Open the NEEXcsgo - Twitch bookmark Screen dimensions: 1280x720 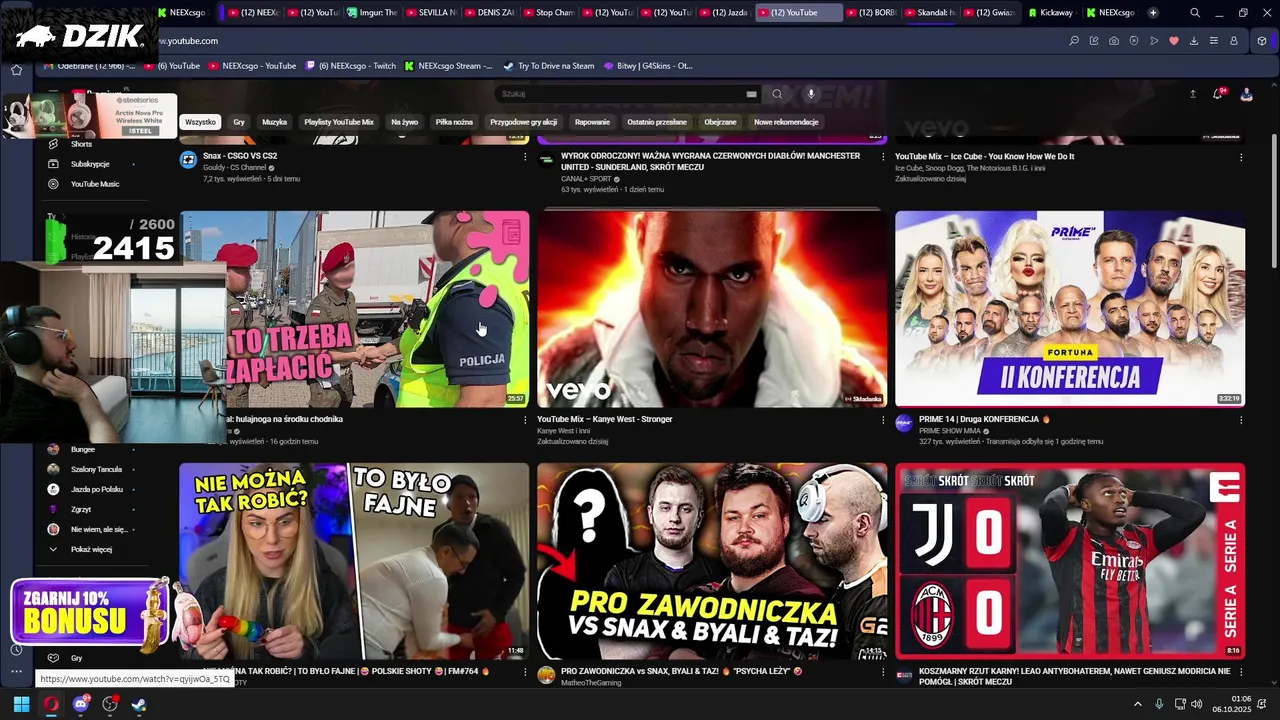(351, 66)
